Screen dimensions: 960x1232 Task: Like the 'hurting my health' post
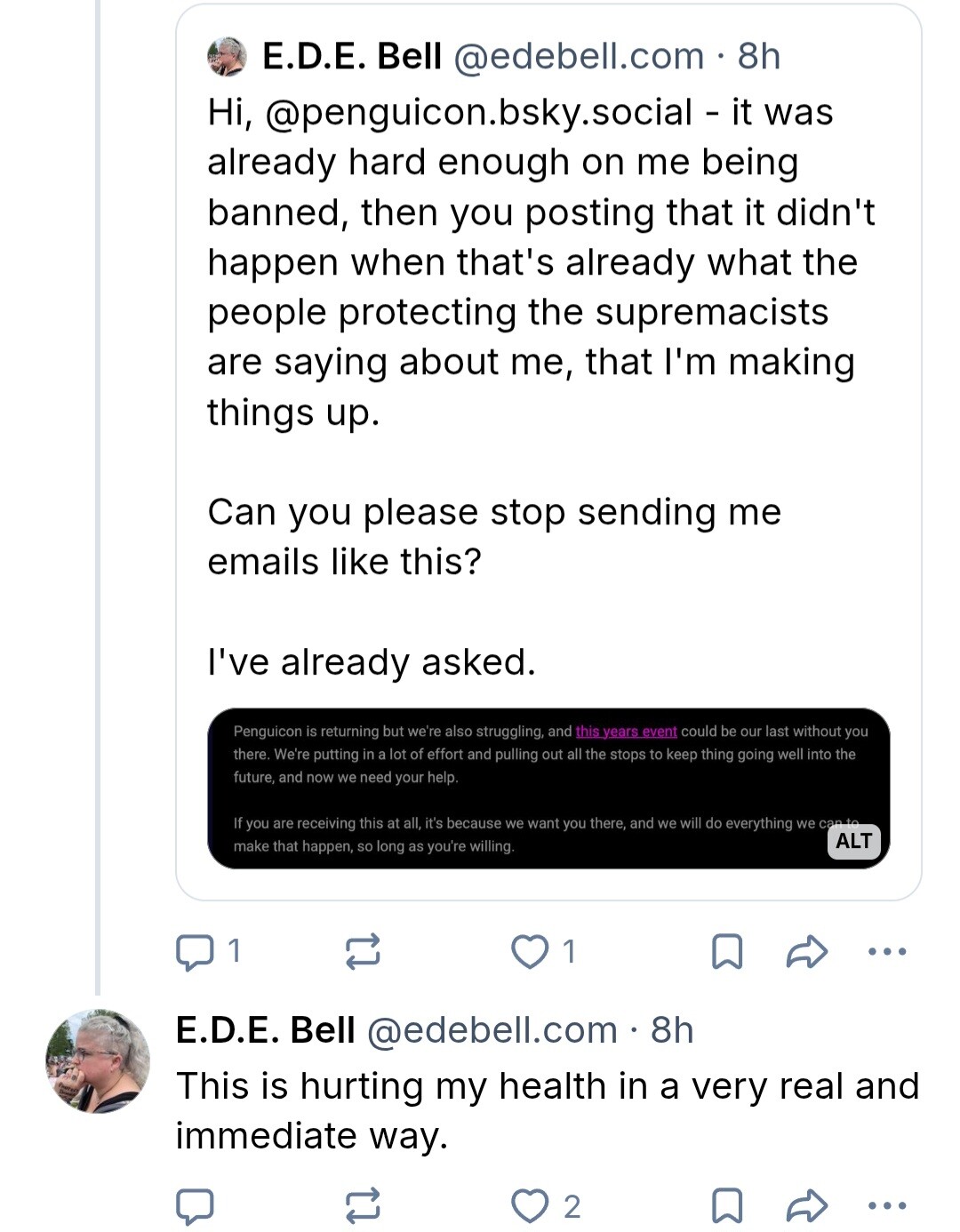pyautogui.click(x=531, y=1205)
